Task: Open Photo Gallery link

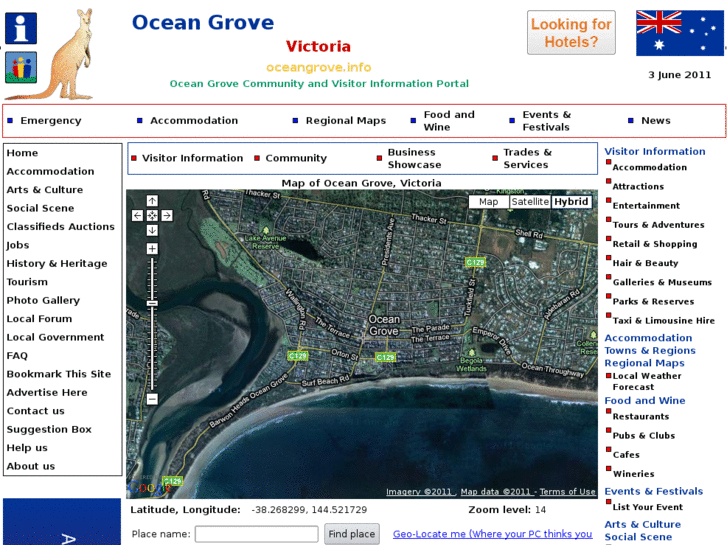Action: click(43, 300)
